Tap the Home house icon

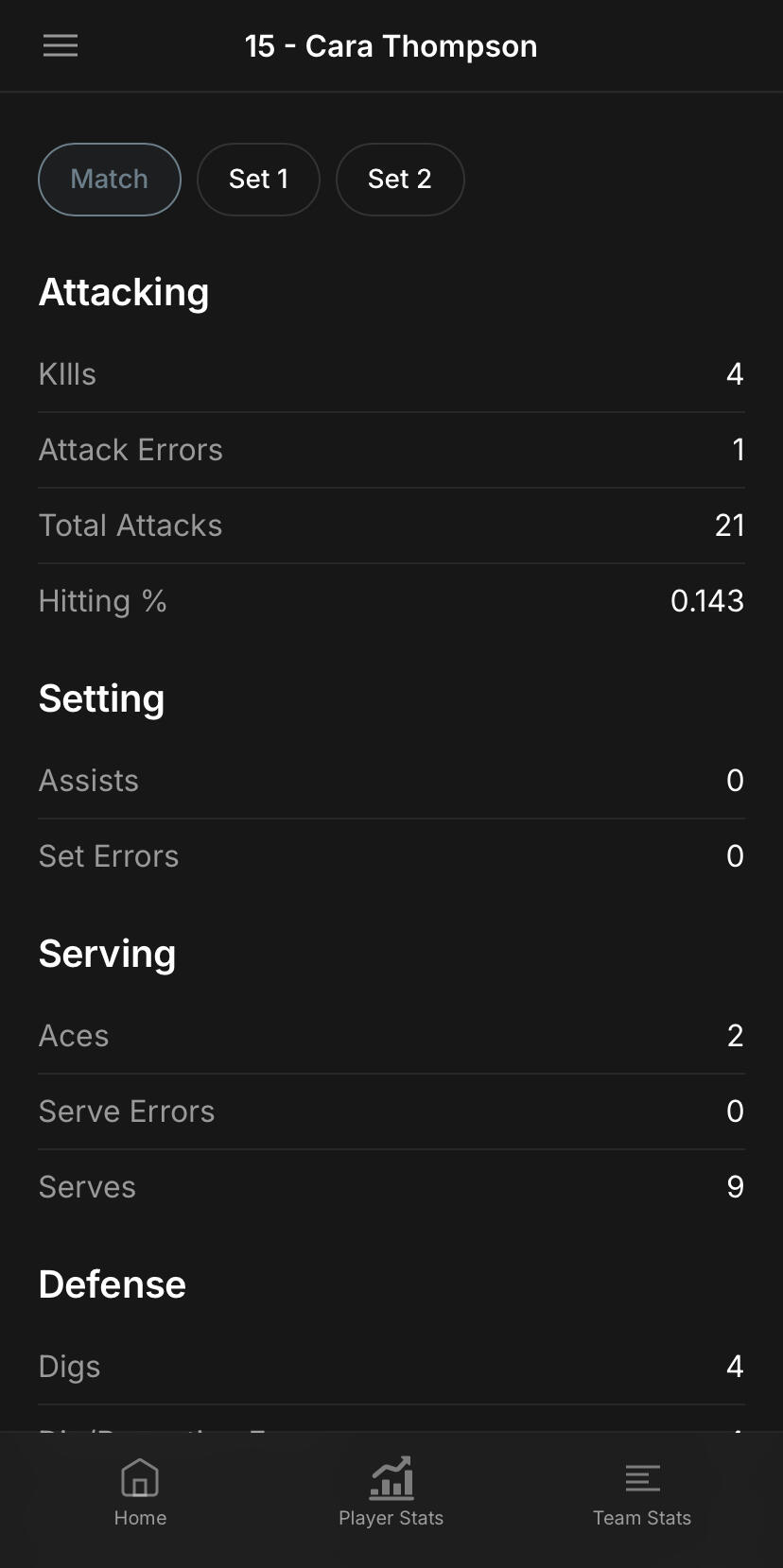point(140,1478)
